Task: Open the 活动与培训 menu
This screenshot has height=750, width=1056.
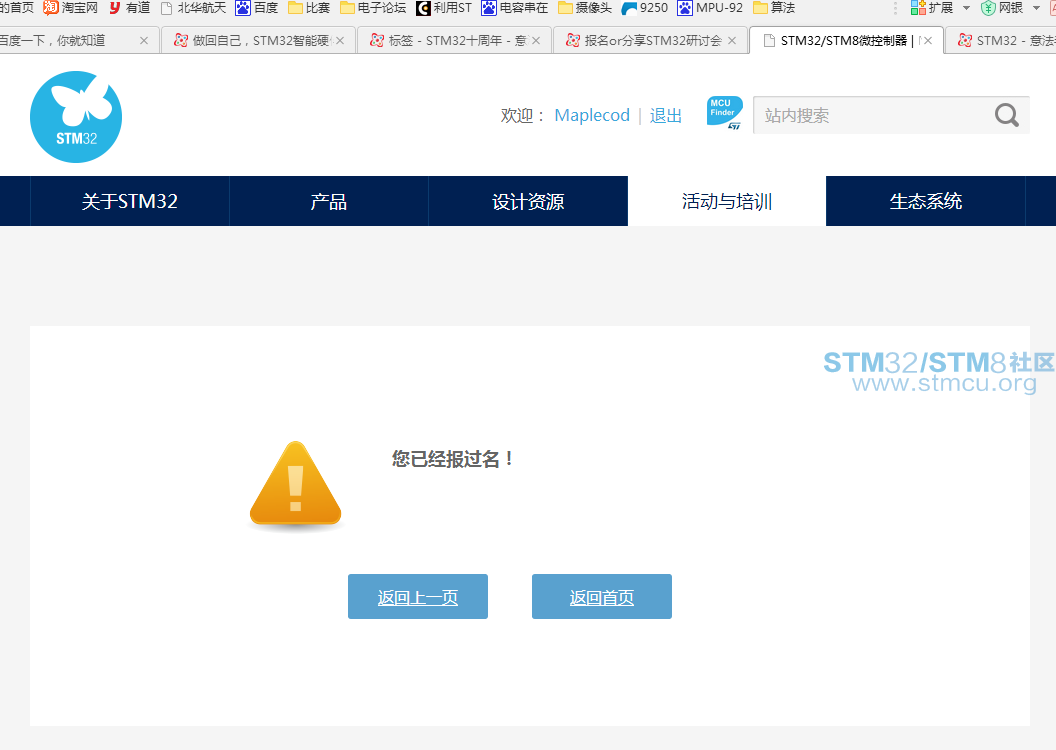Action: [x=727, y=201]
